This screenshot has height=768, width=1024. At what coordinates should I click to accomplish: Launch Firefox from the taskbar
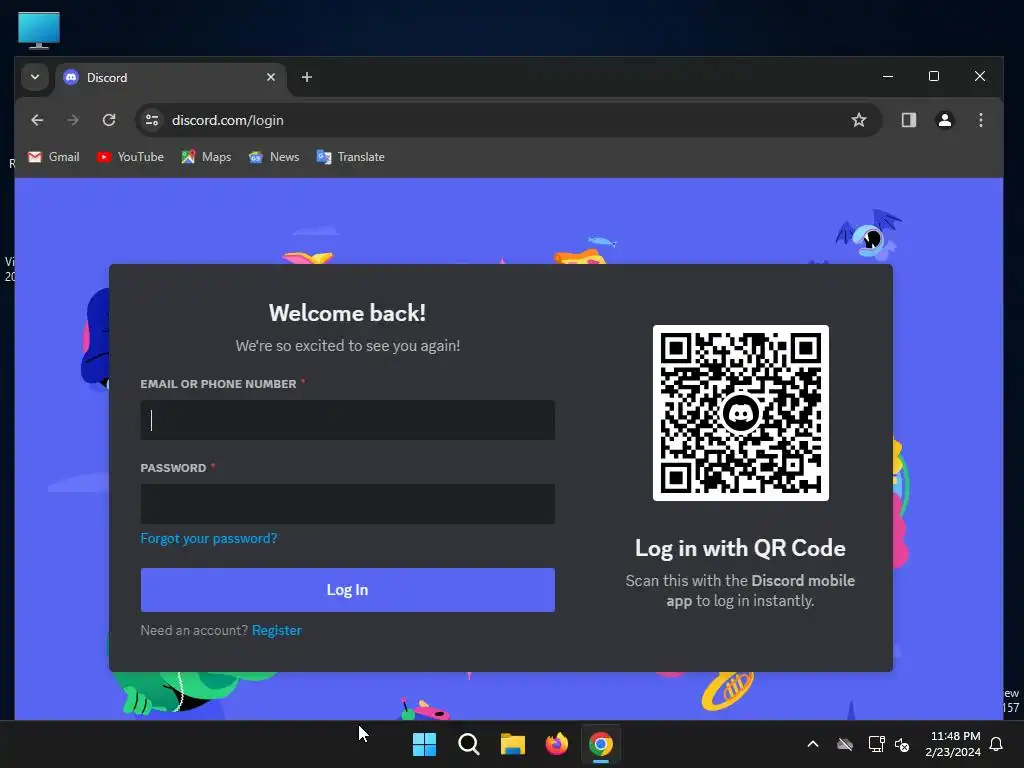pos(556,744)
